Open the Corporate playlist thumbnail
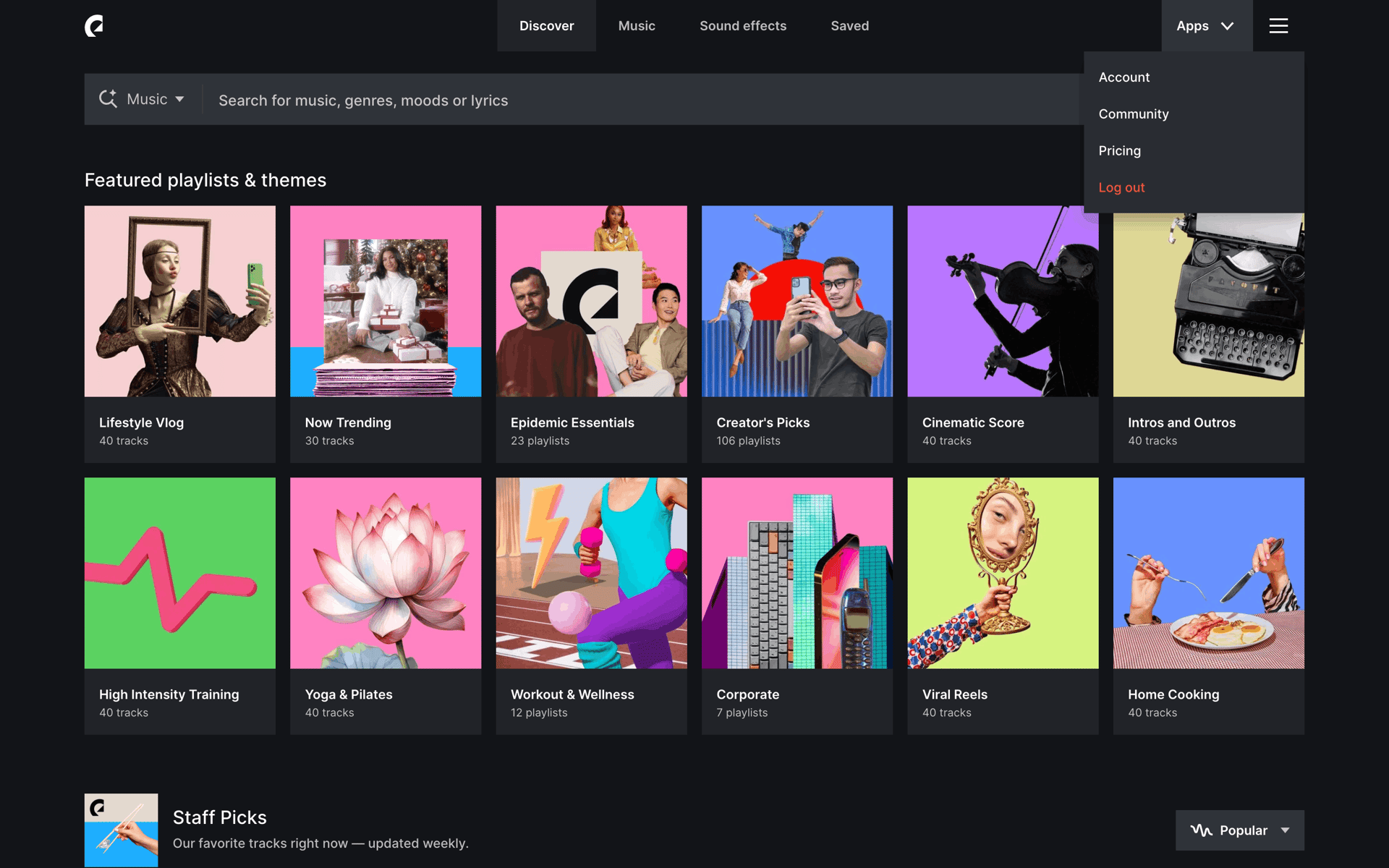1389x868 pixels. (797, 573)
